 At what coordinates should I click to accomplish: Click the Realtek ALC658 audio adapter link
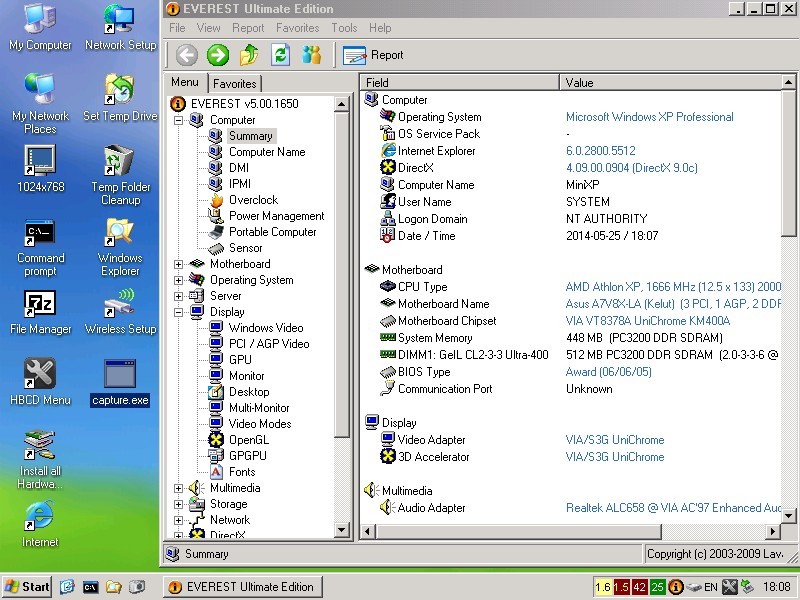(x=673, y=508)
